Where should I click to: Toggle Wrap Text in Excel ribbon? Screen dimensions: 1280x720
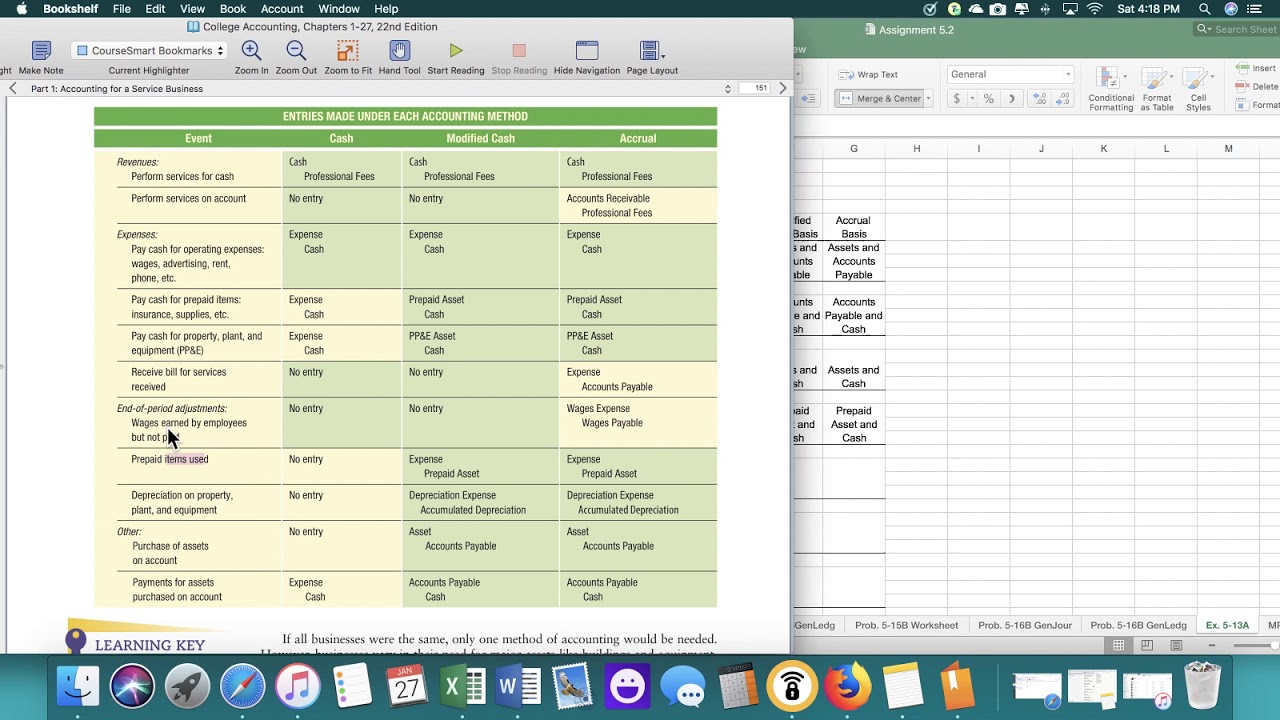pyautogui.click(x=868, y=74)
